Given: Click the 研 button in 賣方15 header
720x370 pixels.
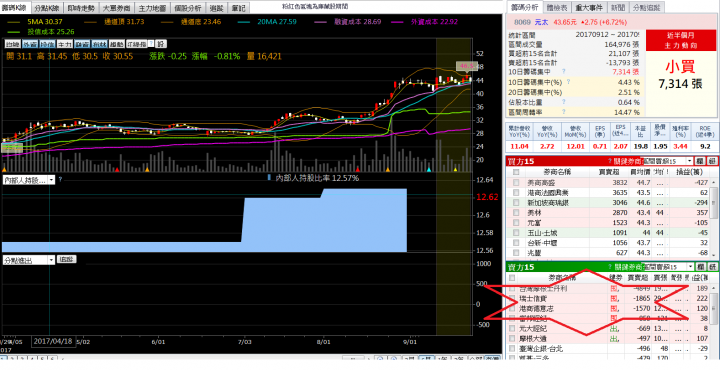Looking at the screenshot, I should pos(712,267).
